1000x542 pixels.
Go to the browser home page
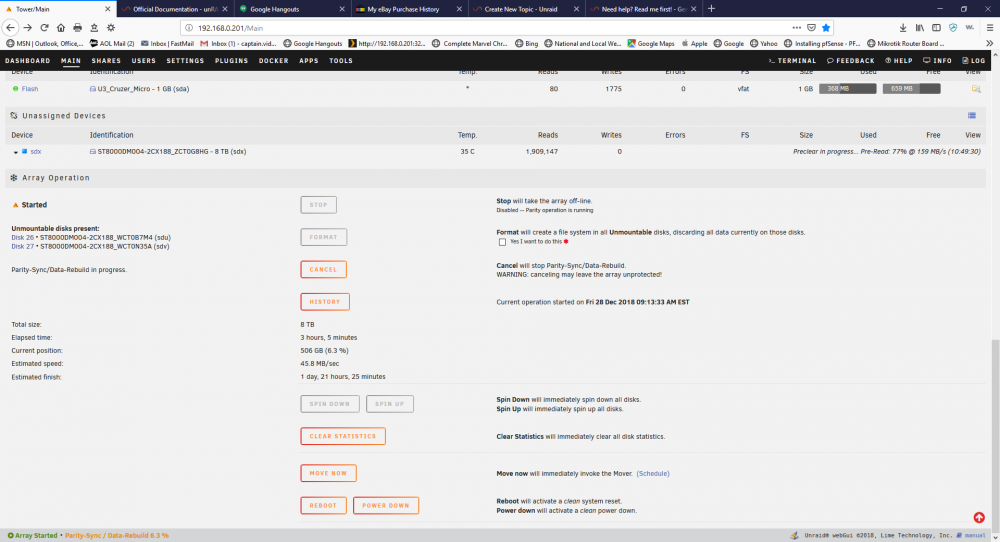(x=61, y=27)
